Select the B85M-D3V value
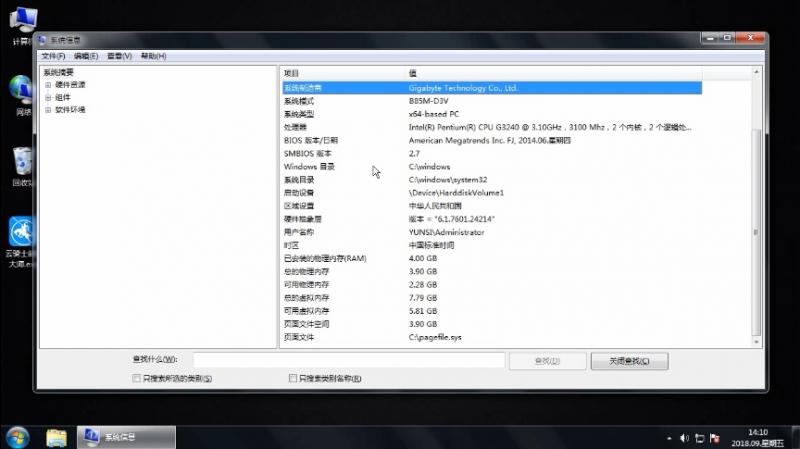Image resolution: width=800 pixels, height=449 pixels. 429,101
